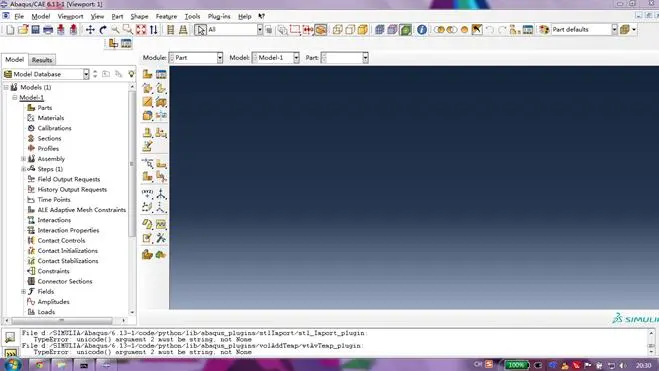Switch to the Results tab
The width and height of the screenshot is (659, 371).
(42, 60)
